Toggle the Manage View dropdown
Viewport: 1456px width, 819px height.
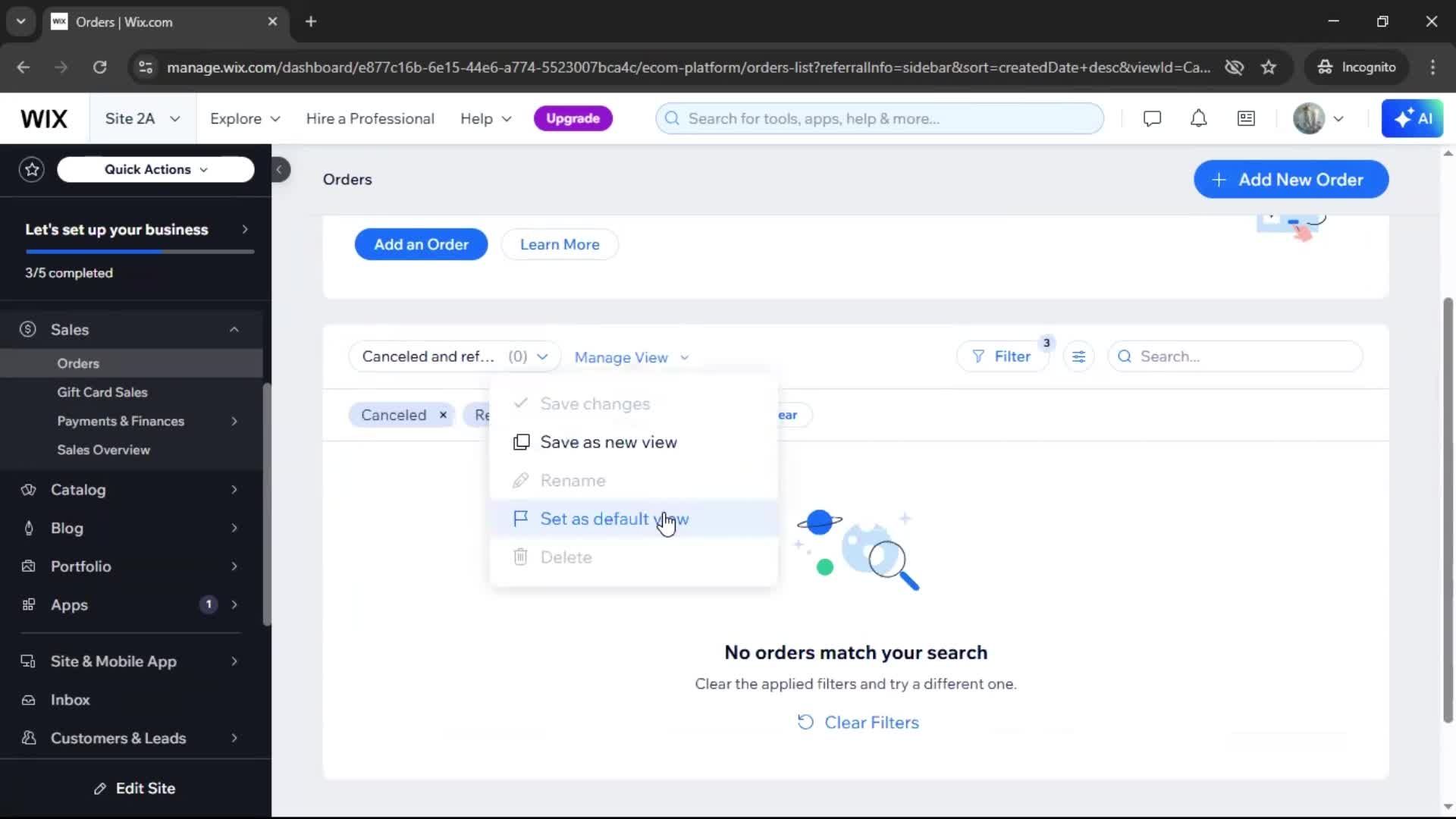tap(632, 357)
